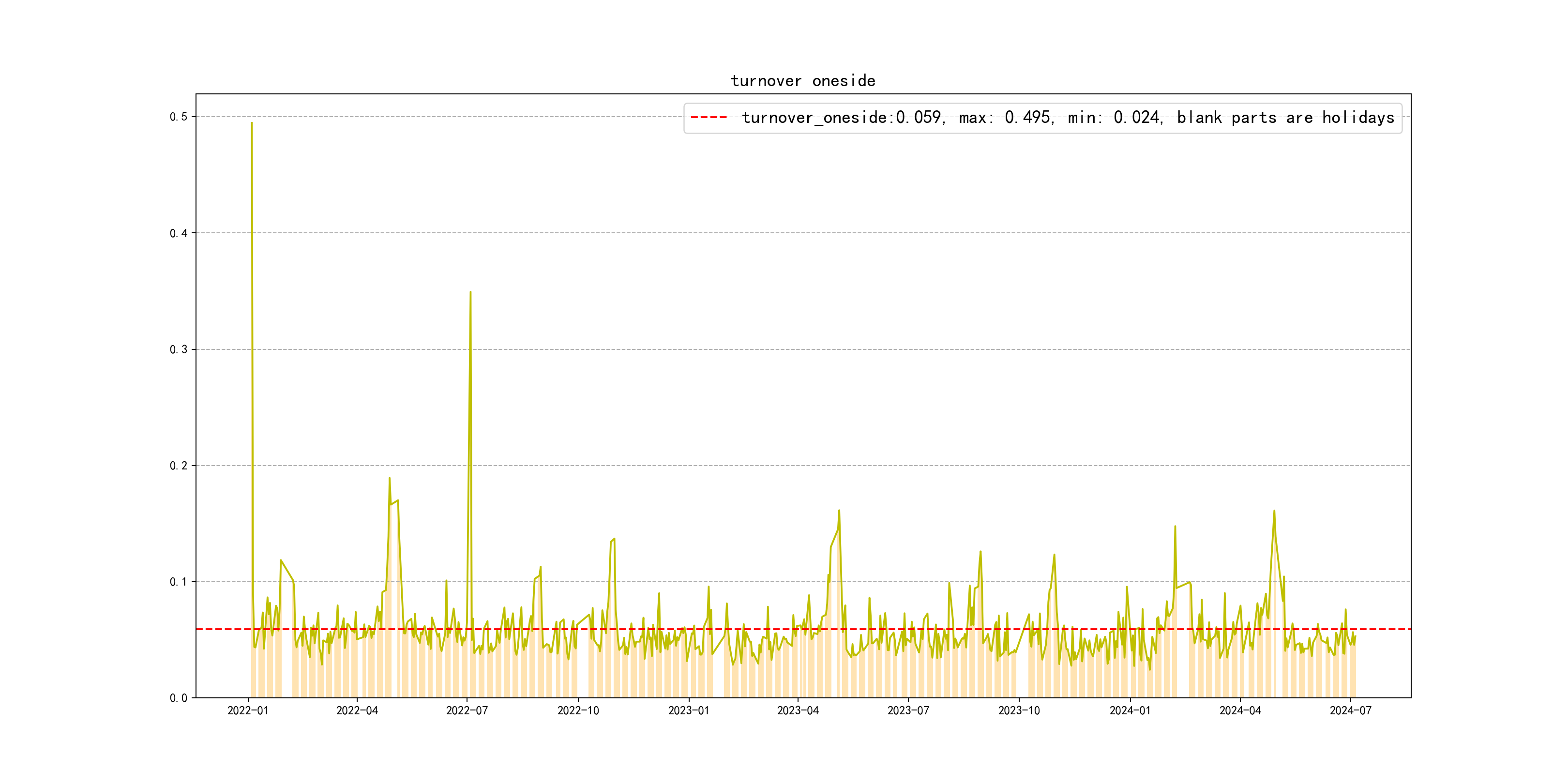Click the 2022-10 x-axis date label
1568x784 pixels.
(578, 711)
